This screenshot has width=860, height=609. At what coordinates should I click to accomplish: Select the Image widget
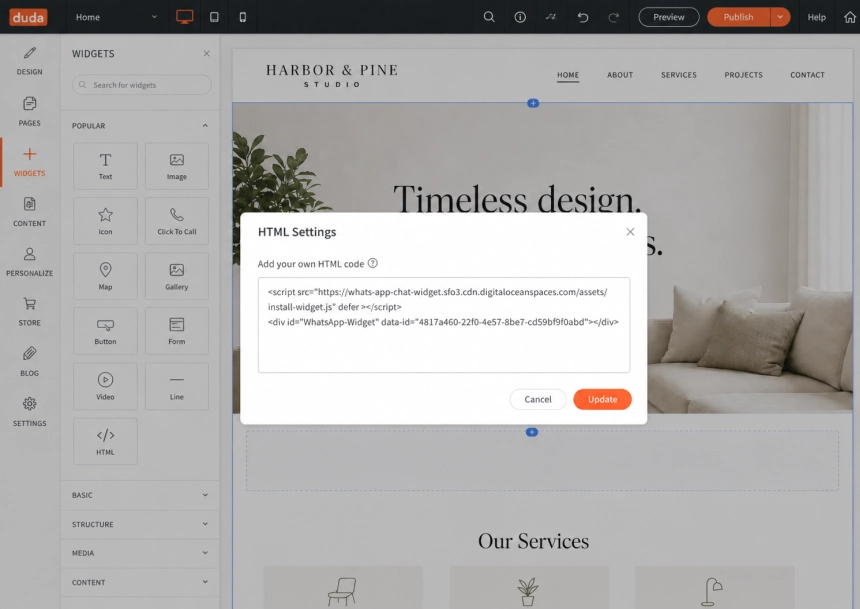[177, 166]
